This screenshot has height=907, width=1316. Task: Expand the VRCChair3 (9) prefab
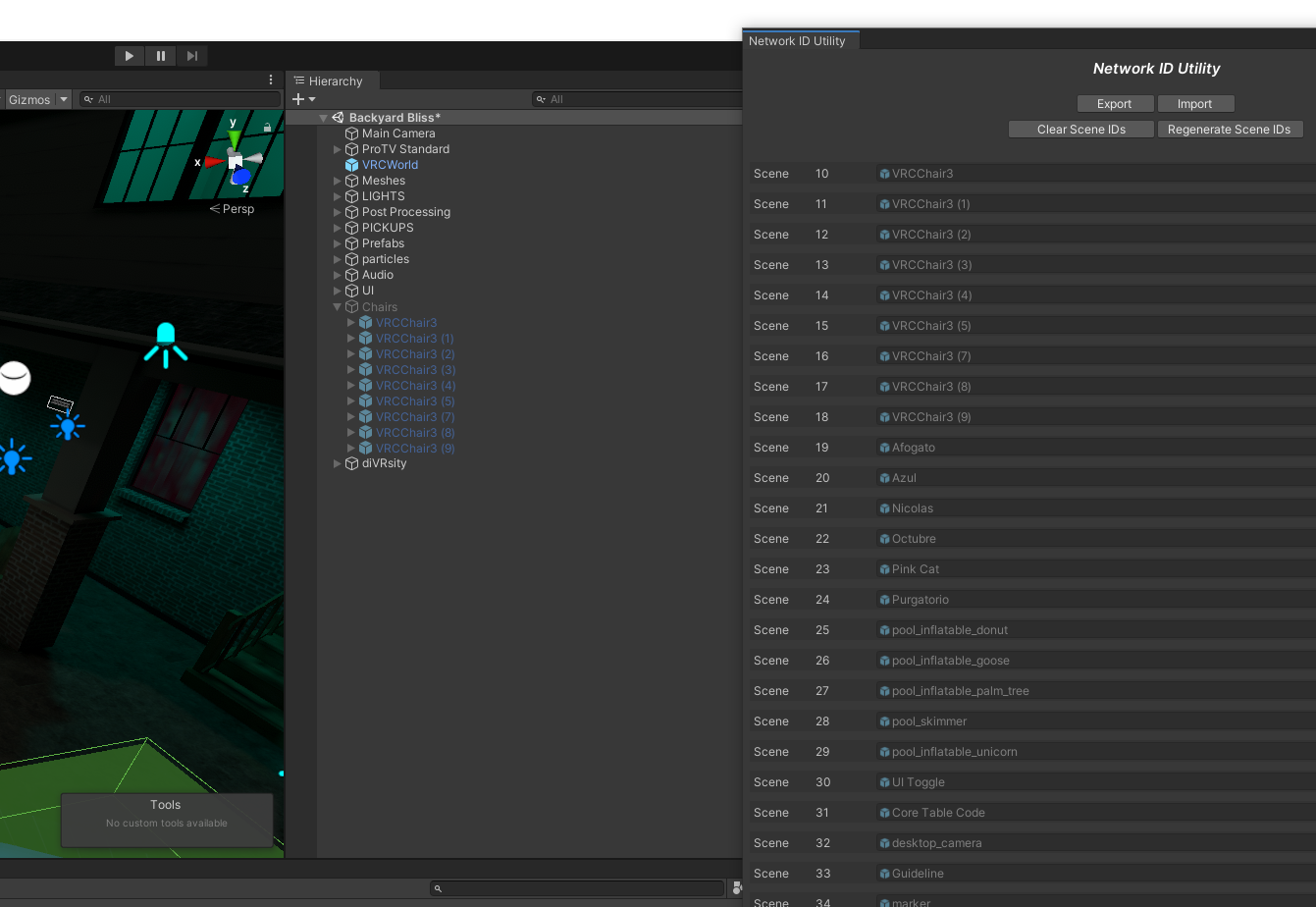(351, 449)
